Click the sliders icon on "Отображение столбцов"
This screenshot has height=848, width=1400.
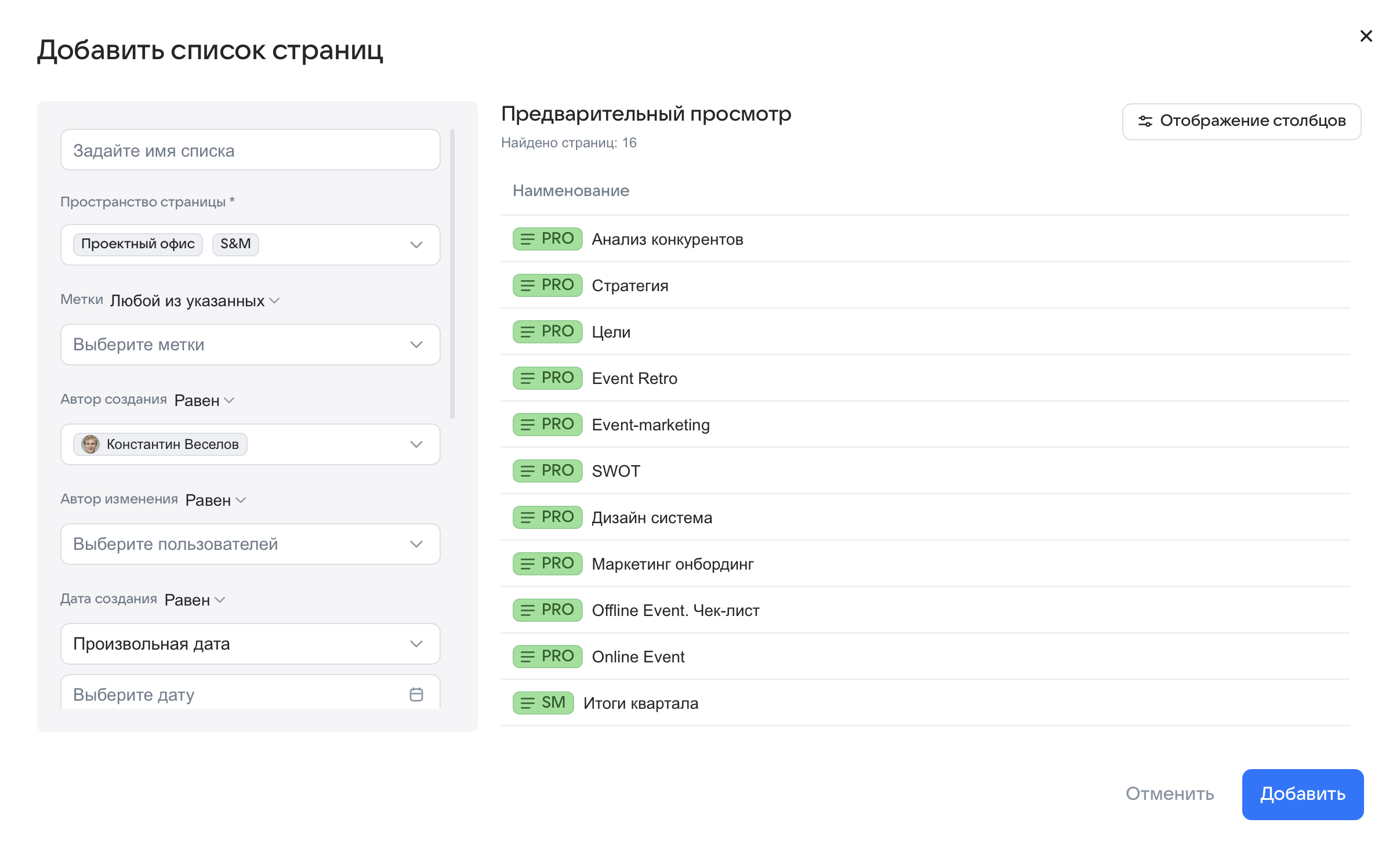coord(1143,121)
